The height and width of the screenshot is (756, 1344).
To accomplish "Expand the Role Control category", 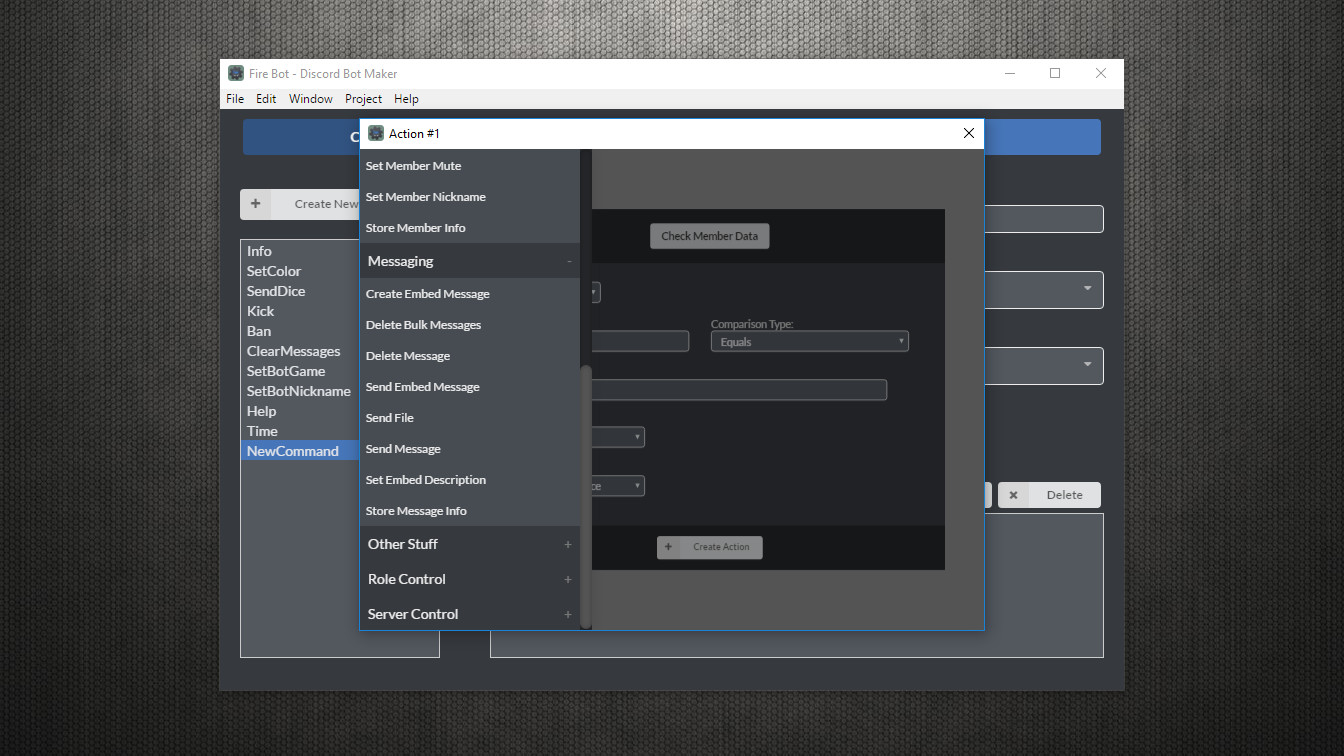I will [470, 579].
